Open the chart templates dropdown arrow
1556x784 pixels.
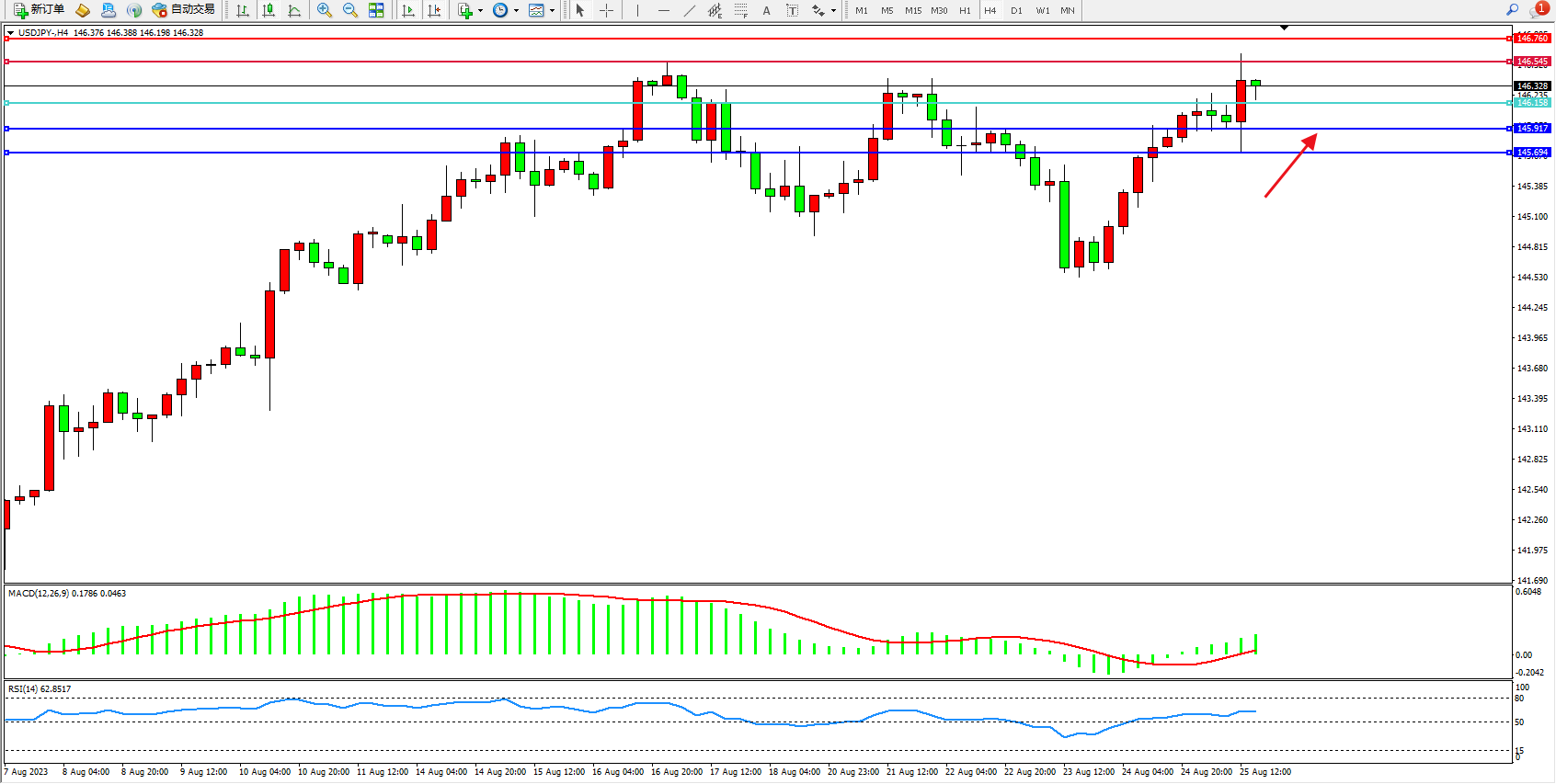(552, 11)
